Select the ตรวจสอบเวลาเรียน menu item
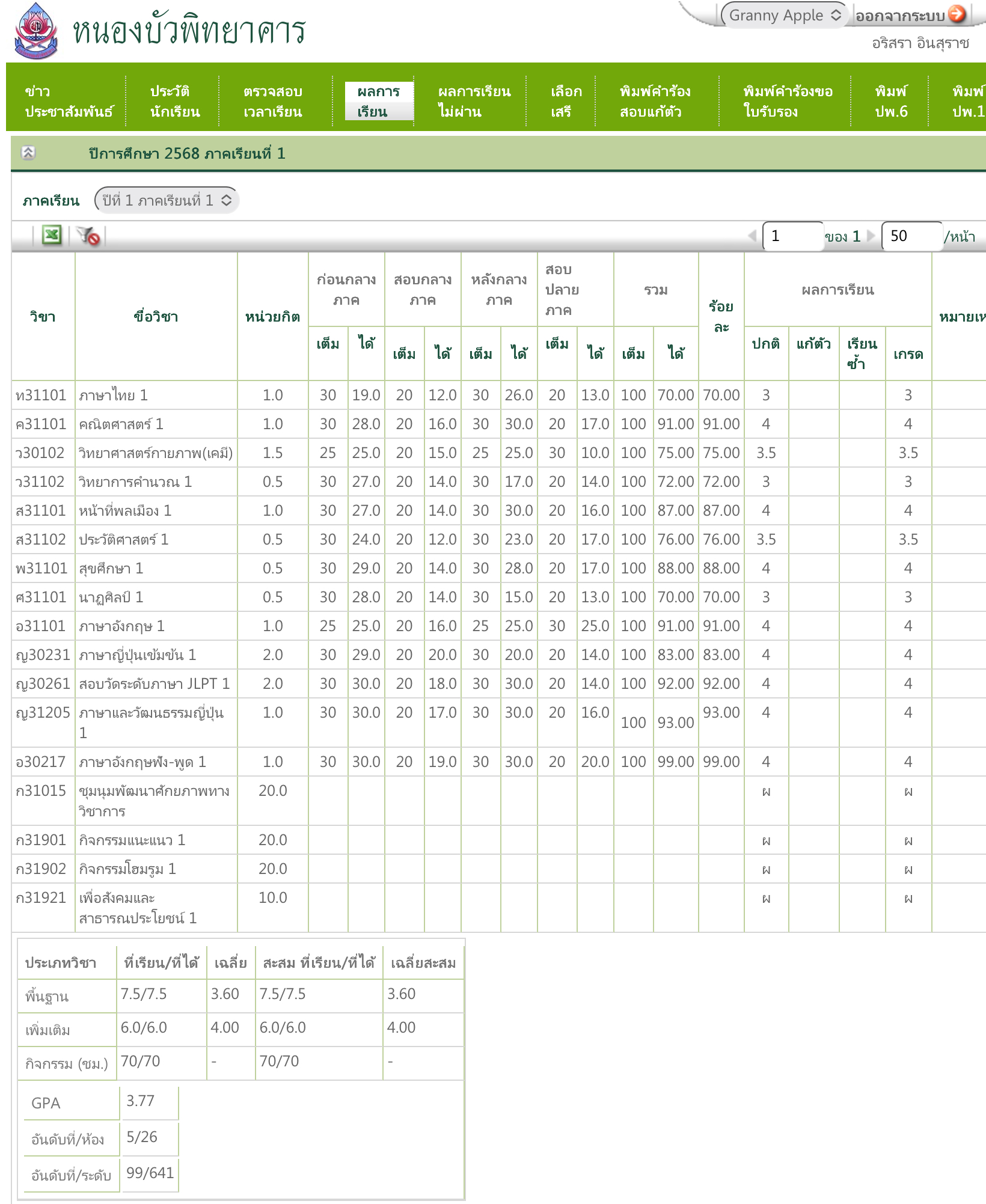Viewport: 986px width, 1204px height. (x=272, y=101)
